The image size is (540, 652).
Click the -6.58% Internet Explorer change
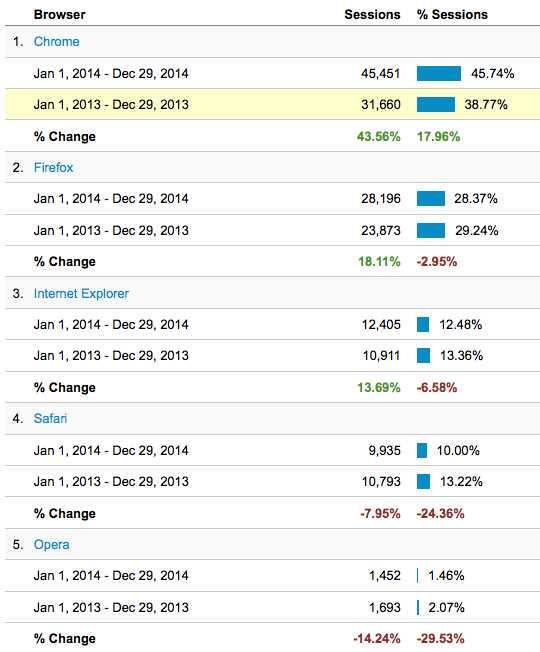coord(437,388)
